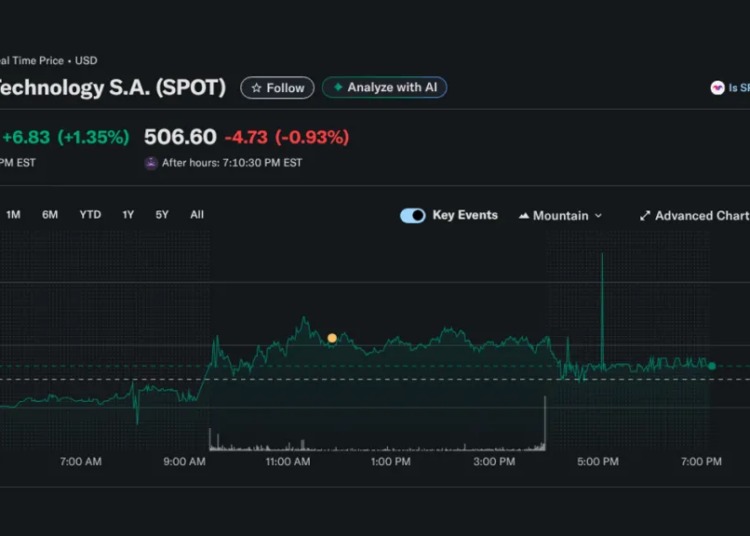Click the Technology S.A. (SPOT) title
Image resolution: width=750 pixels, height=536 pixels.
tap(112, 88)
